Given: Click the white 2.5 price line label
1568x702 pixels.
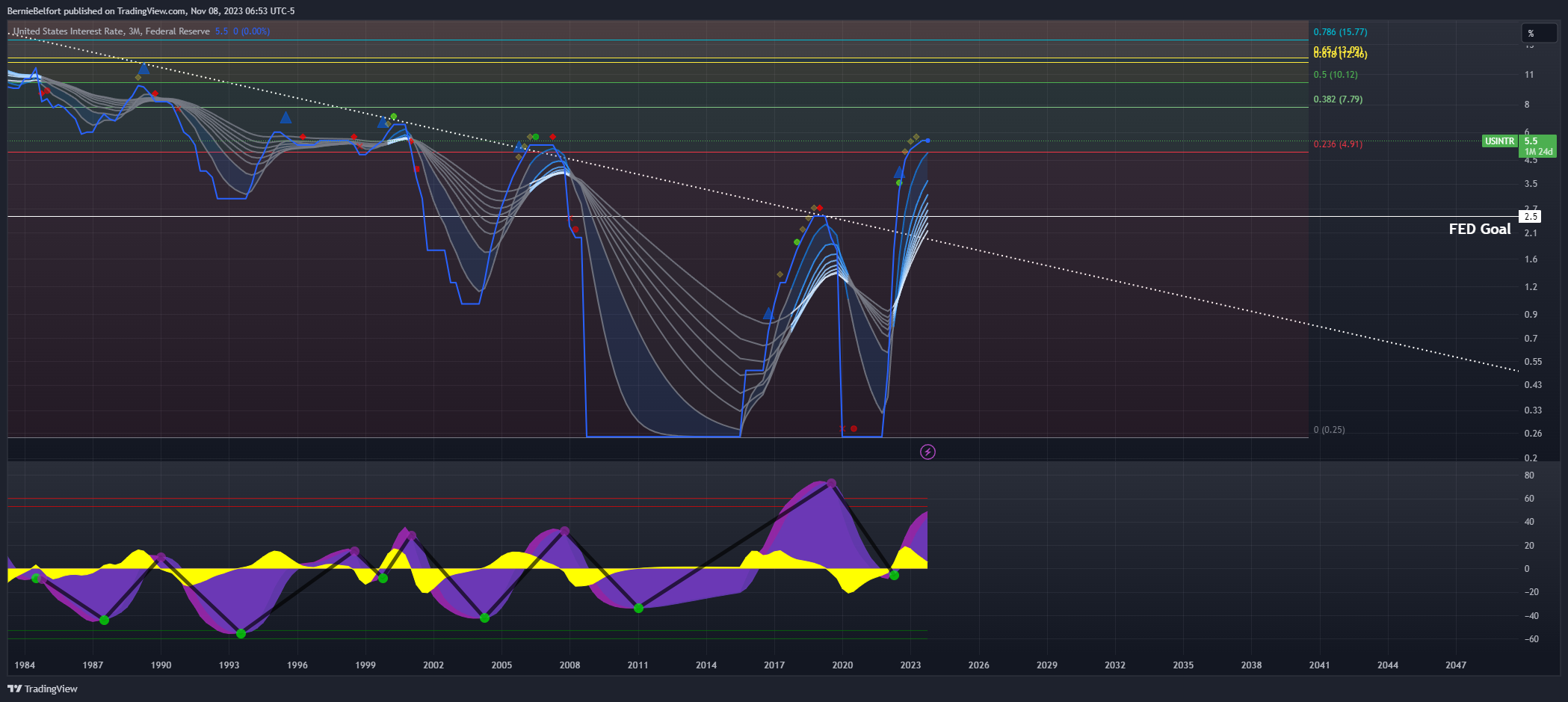Looking at the screenshot, I should [x=1531, y=217].
